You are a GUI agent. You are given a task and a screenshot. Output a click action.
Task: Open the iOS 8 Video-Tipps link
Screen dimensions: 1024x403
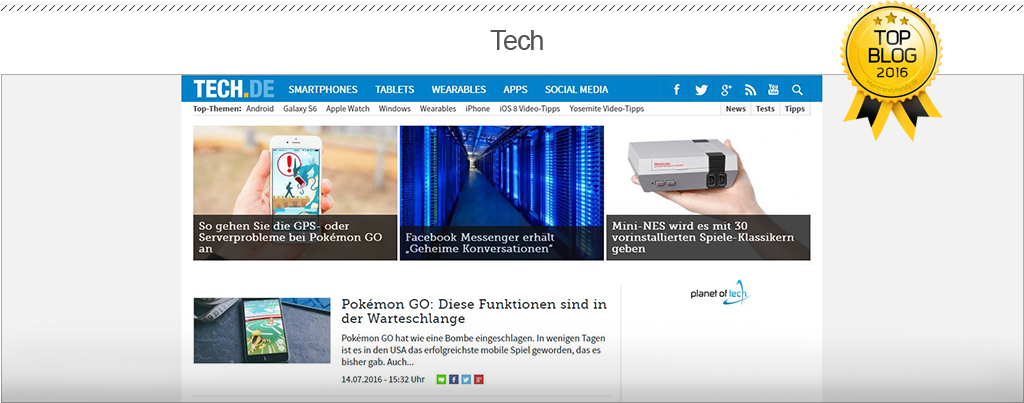530,108
